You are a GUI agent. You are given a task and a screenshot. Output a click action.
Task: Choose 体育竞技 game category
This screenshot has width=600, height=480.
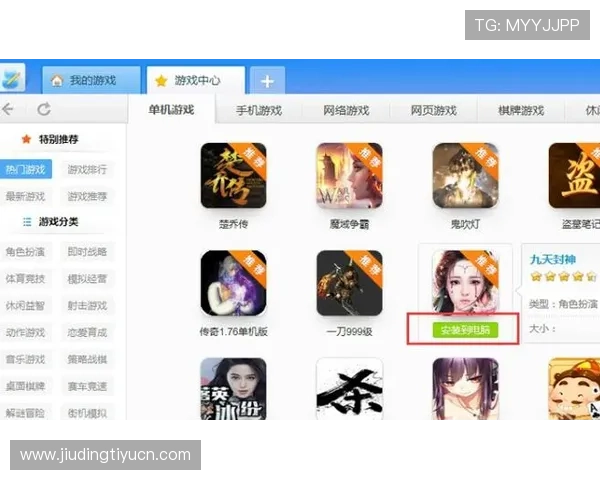(25, 279)
